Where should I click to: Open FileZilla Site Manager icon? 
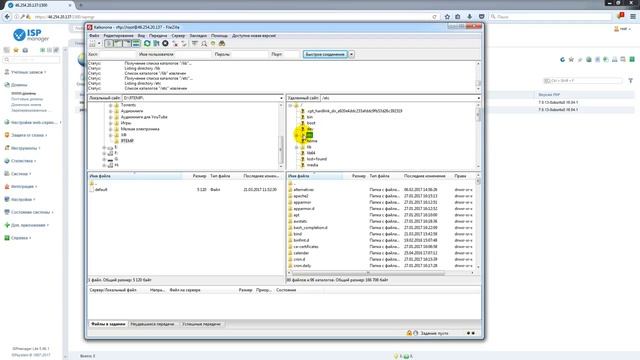click(93, 43)
